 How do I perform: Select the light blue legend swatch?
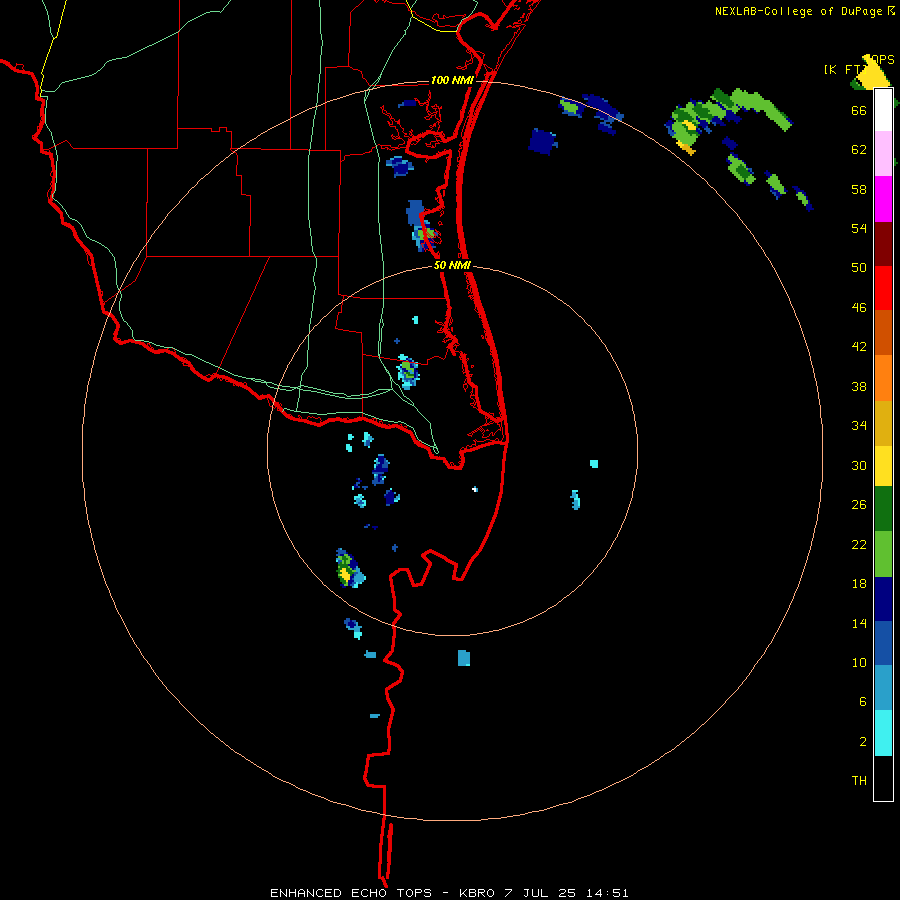[883, 688]
